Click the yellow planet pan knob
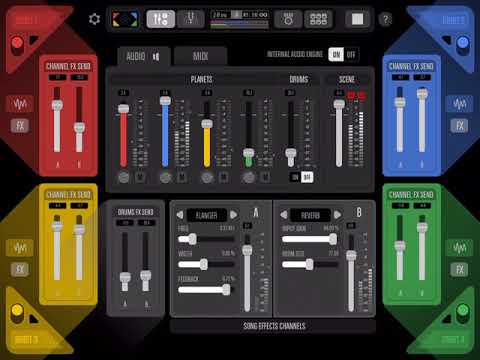This screenshot has width=480, height=360. [207, 177]
